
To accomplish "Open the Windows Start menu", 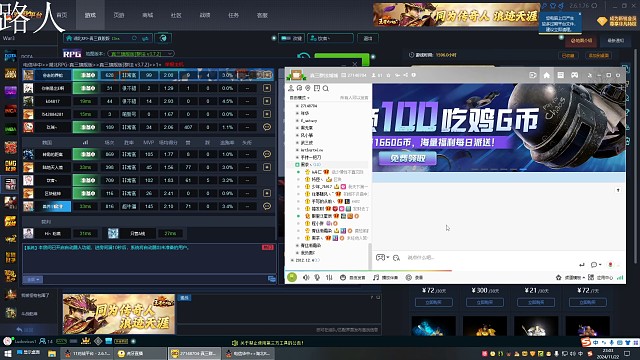I will pyautogui.click(x=8, y=353).
